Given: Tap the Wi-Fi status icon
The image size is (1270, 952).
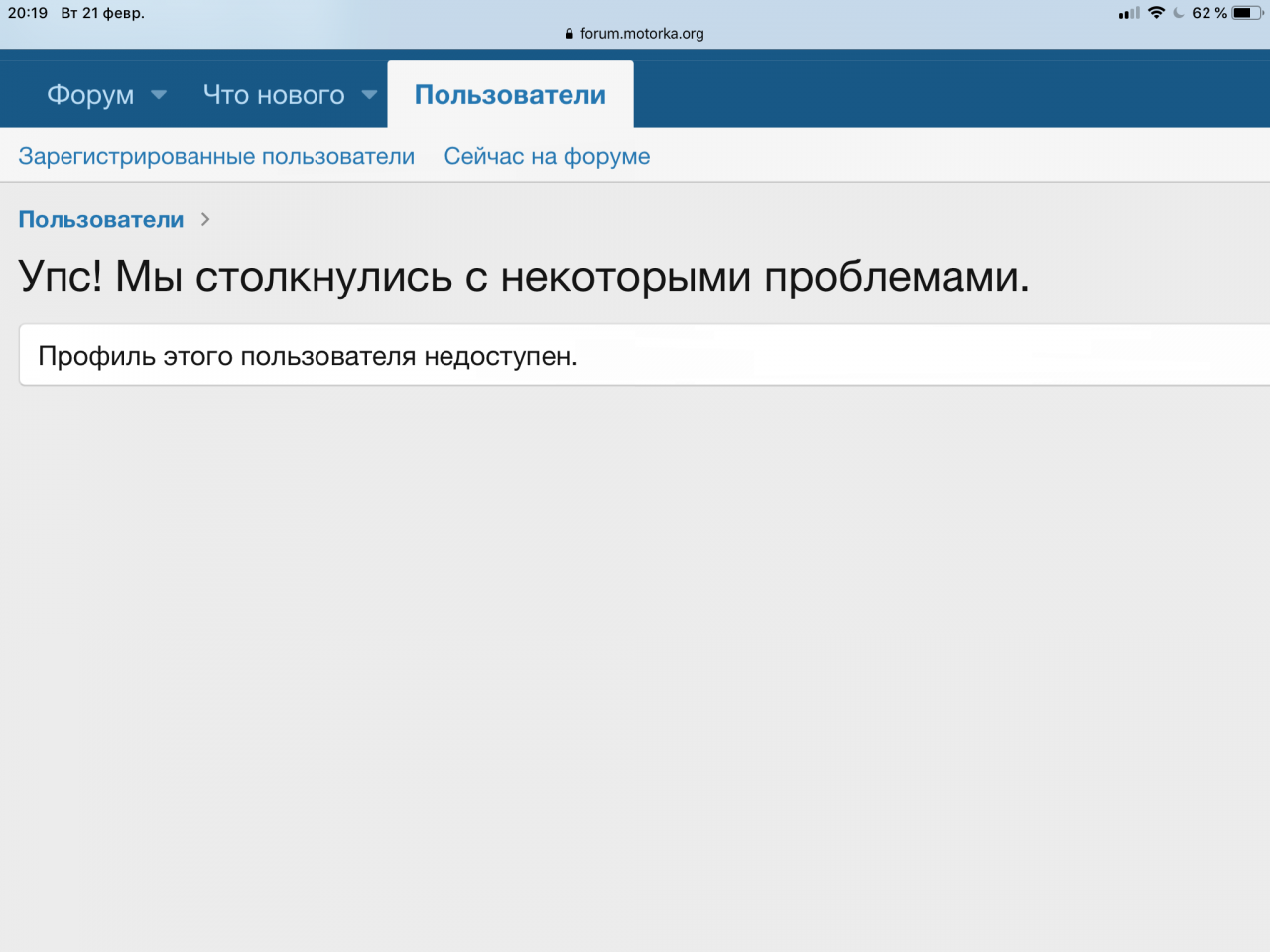Looking at the screenshot, I should point(1156,13).
